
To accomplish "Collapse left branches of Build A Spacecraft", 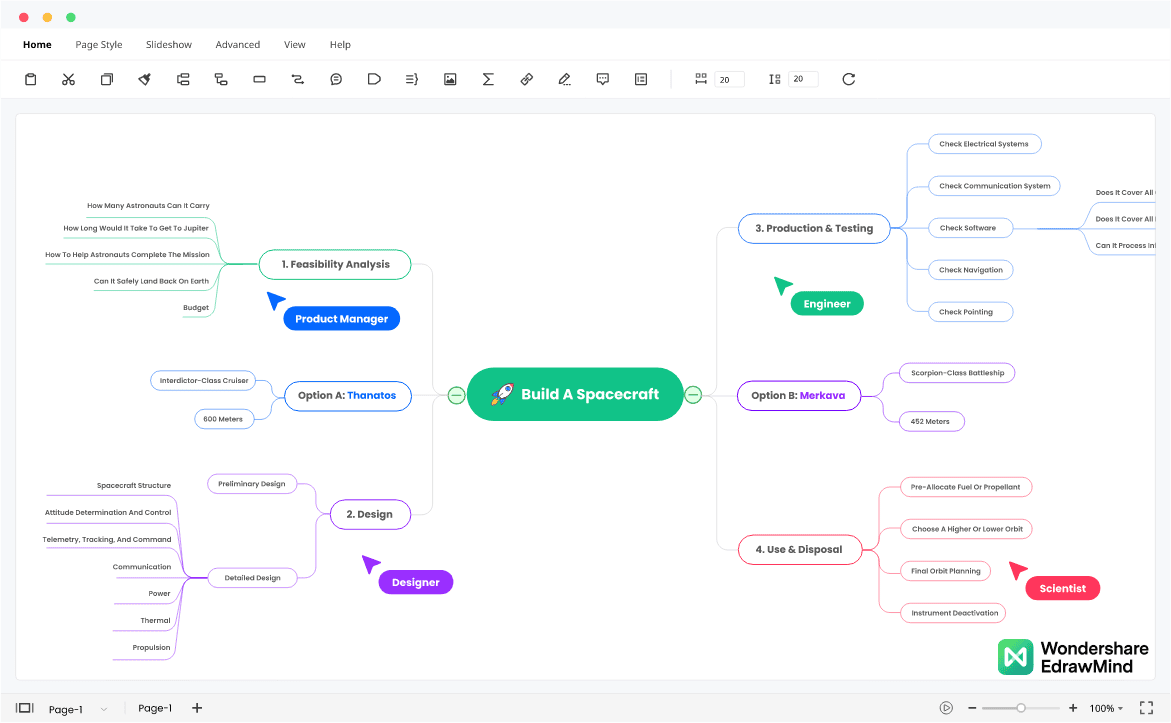I will tap(456, 395).
